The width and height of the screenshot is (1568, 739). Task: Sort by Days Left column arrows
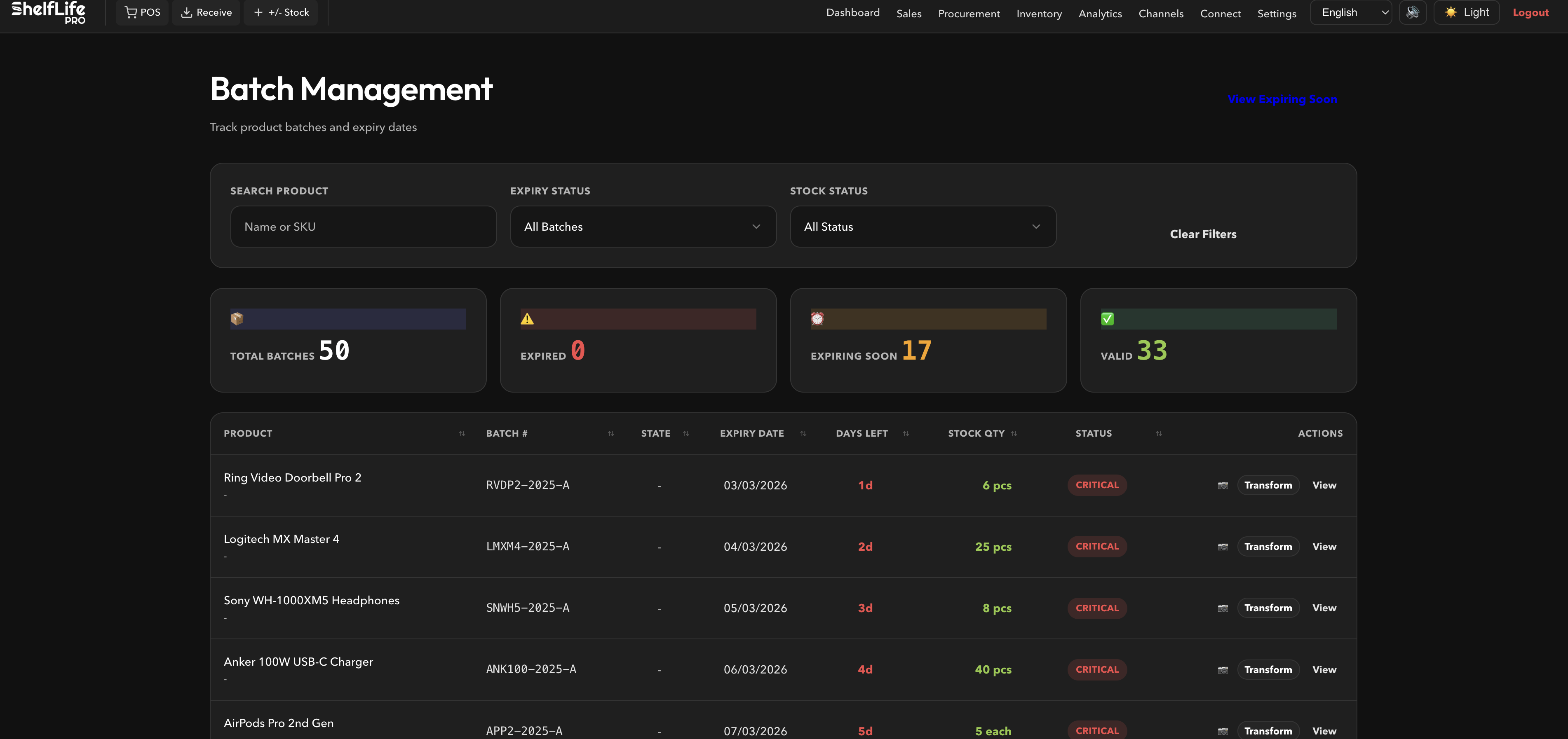tap(906, 434)
